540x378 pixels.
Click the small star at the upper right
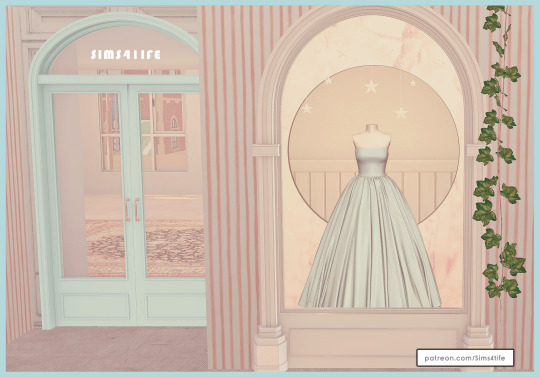413,83
